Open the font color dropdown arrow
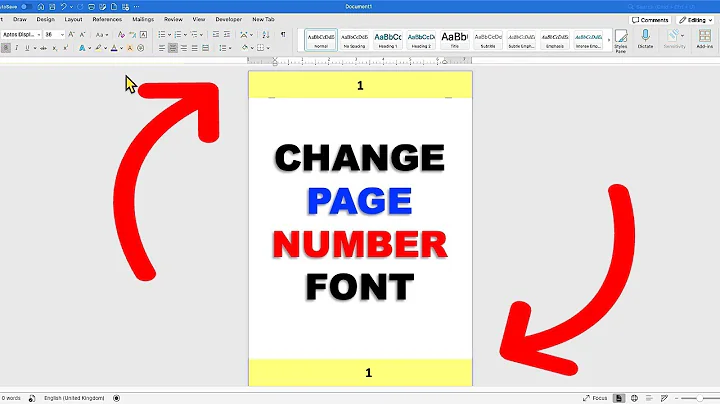 [121, 48]
